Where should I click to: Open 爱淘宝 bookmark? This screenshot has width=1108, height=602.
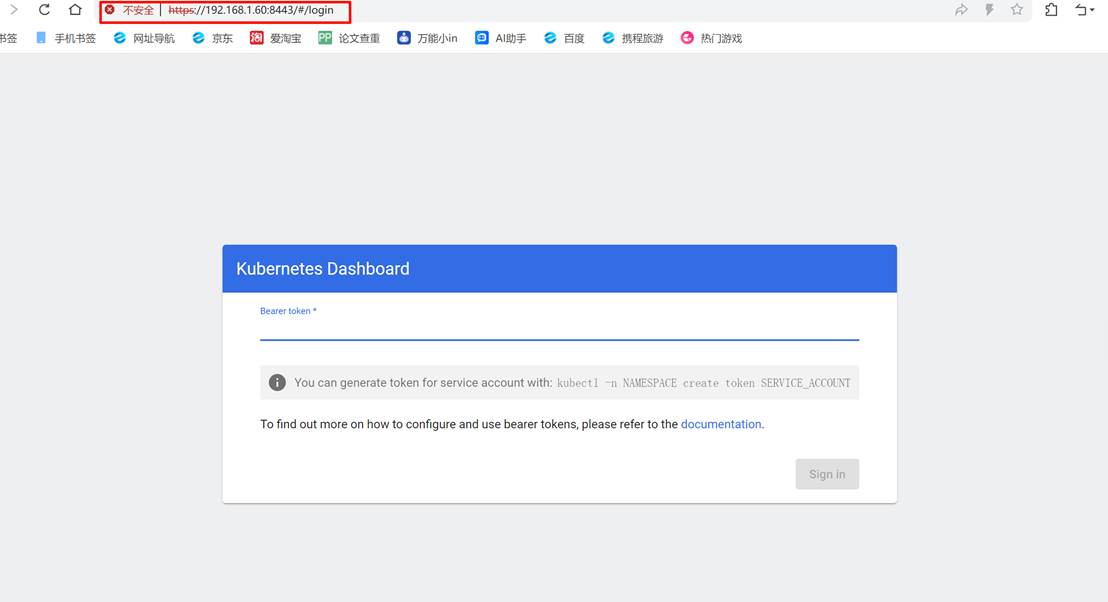tap(276, 38)
